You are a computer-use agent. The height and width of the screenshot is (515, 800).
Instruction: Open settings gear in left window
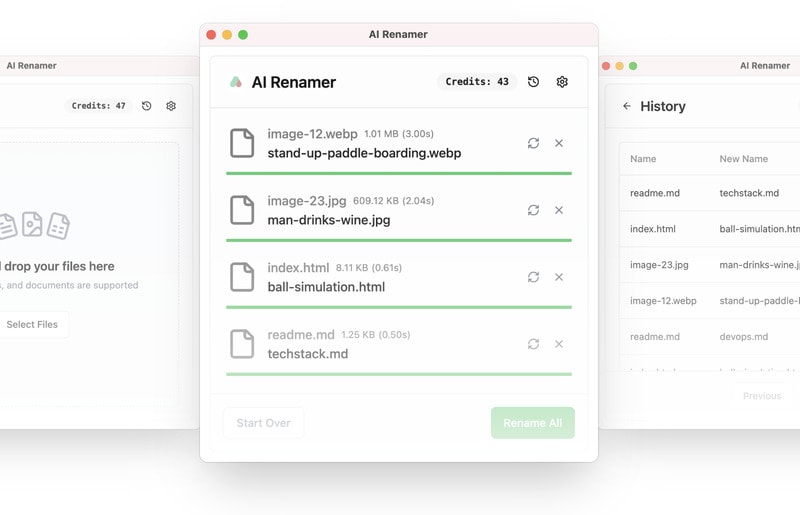171,106
